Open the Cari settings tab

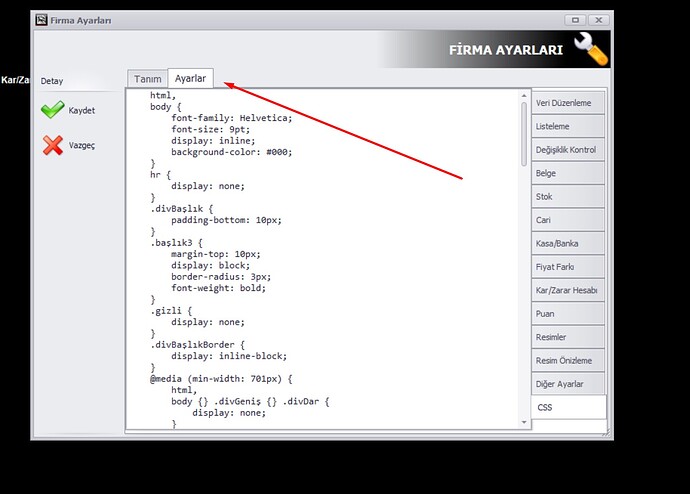568,220
